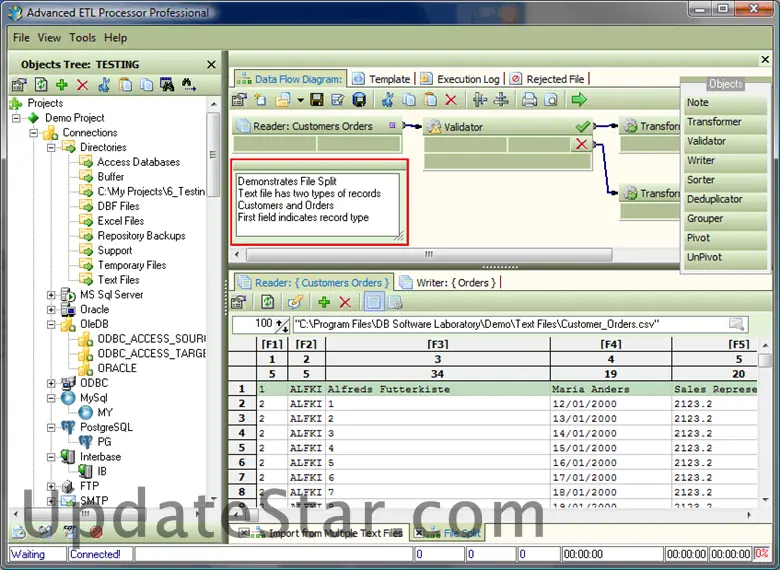Click the red delete X in diagram toolbar
The height and width of the screenshot is (570, 780).
pos(451,100)
